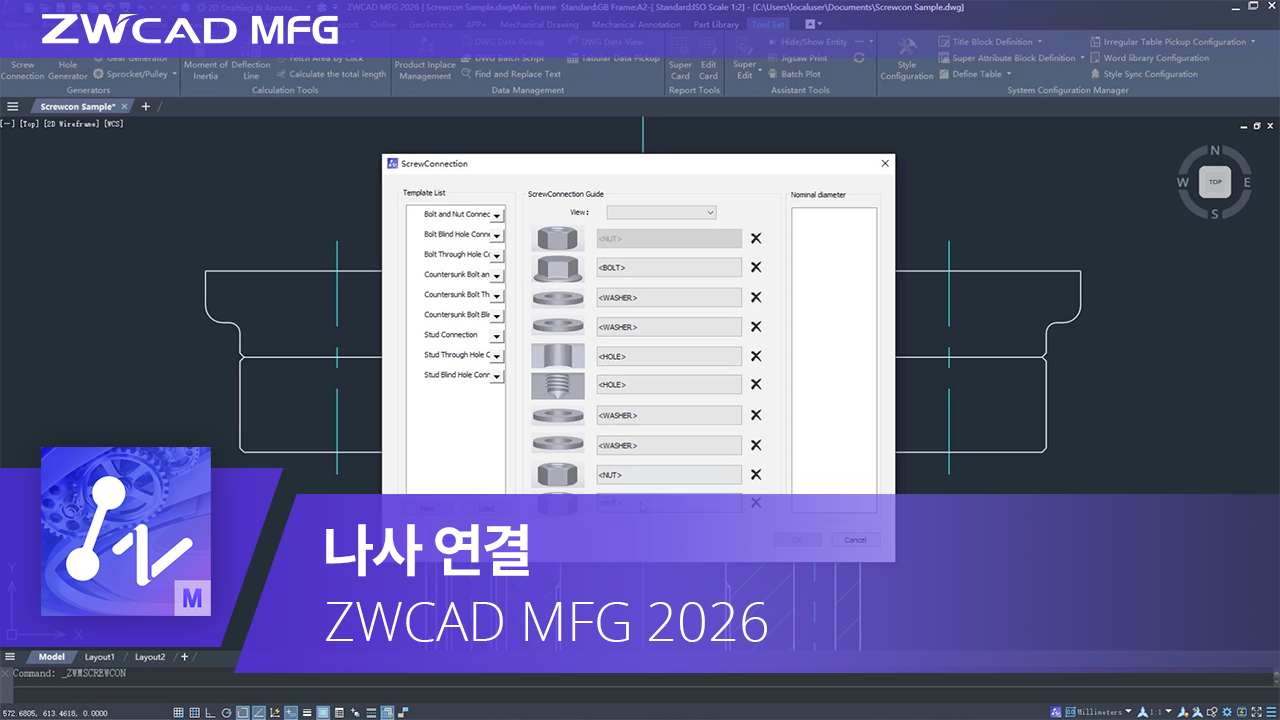Screen dimensions: 1280x720
Task: Click the ViewCube W compass marker
Action: click(x=1183, y=182)
